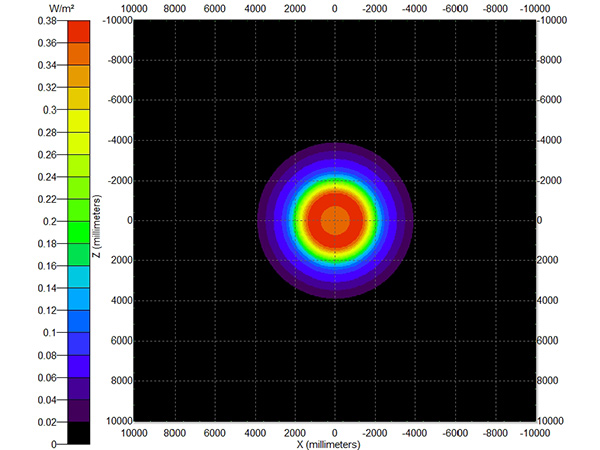Select the 0.08 scale value
Screen dimensions: 600x450
[47, 355]
